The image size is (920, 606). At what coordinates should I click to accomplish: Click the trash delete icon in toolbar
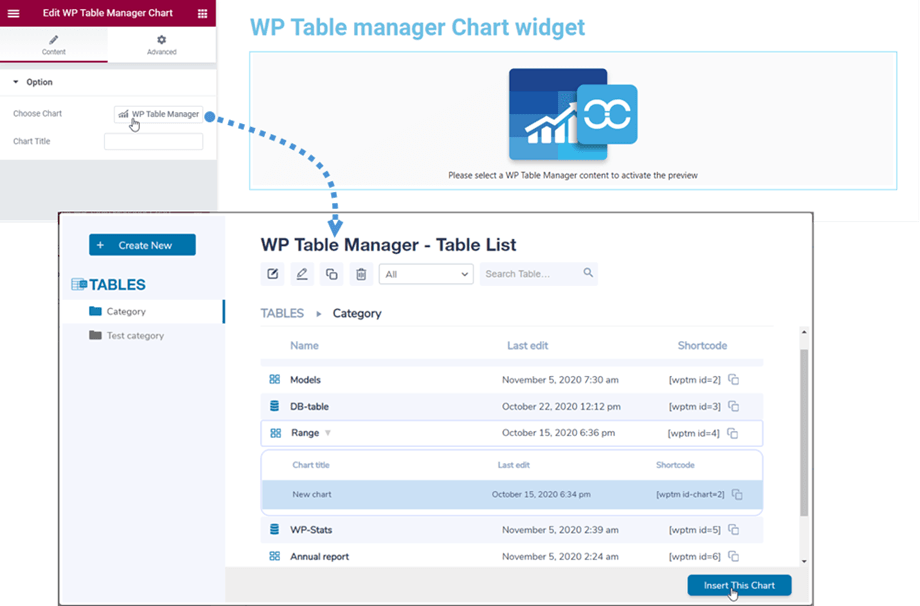pos(362,274)
